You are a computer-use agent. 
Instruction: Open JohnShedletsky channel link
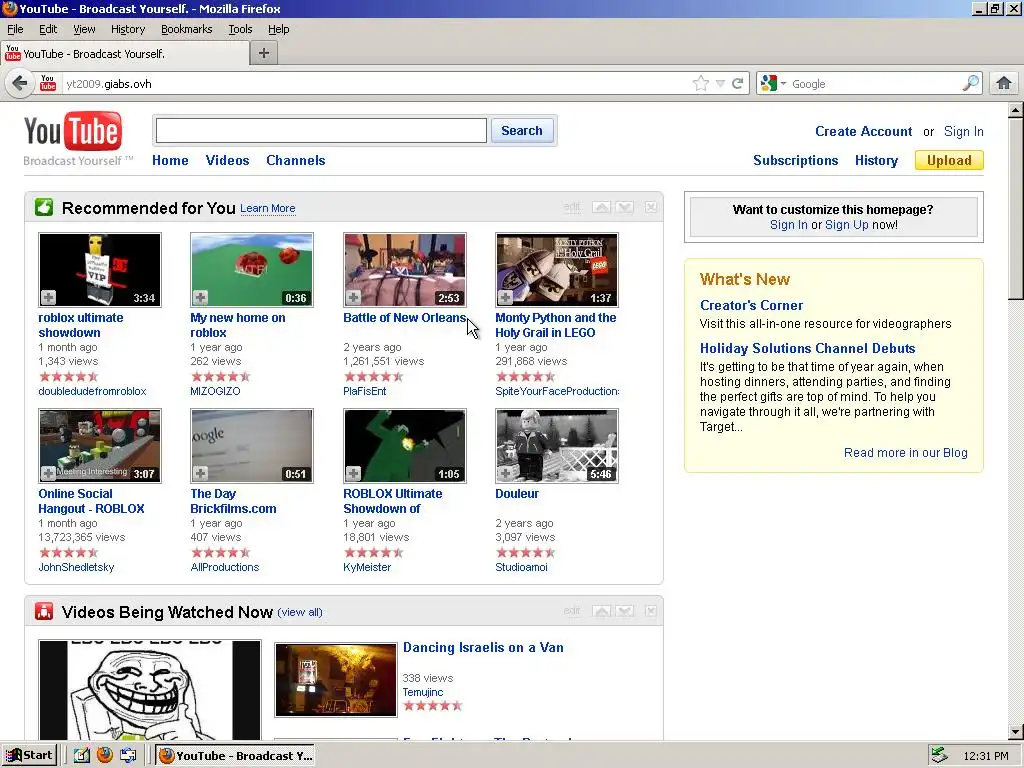76,567
